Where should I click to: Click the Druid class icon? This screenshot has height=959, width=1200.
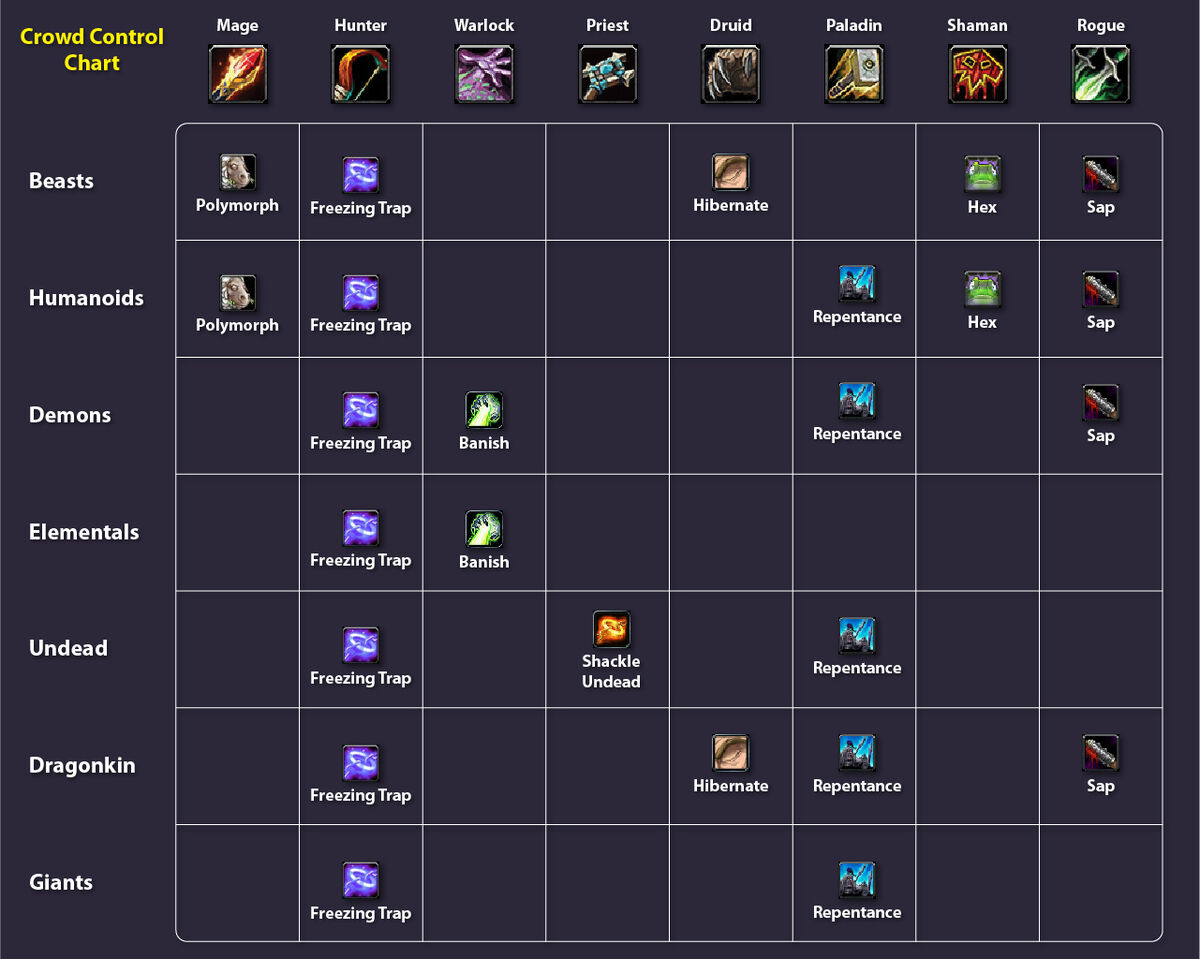tap(731, 72)
